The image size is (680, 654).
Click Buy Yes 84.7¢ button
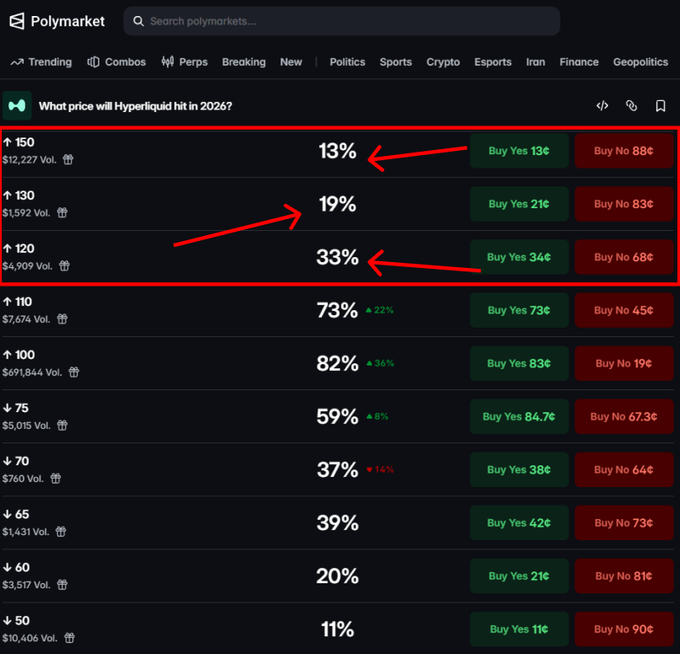519,416
